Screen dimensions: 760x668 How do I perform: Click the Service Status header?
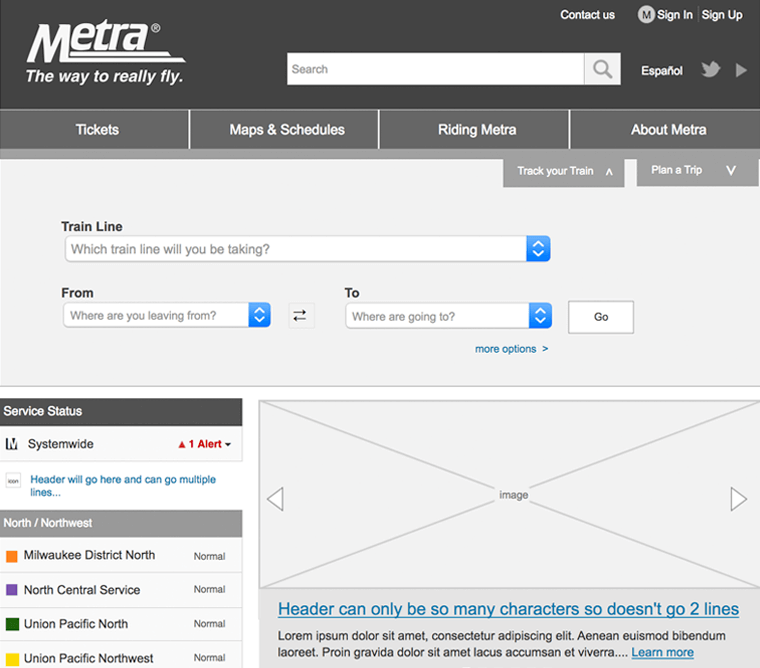[x=121, y=412]
